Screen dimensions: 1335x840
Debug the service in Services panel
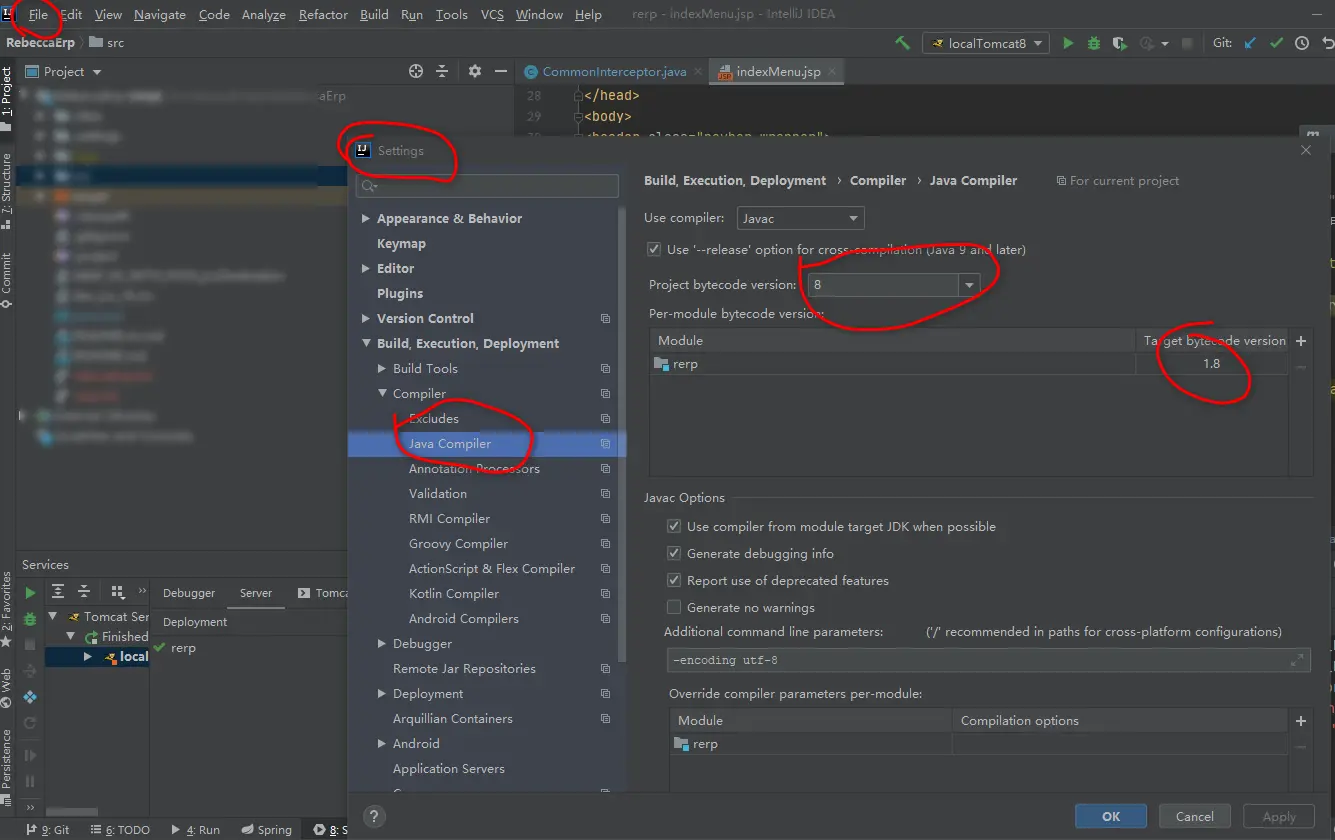click(30, 618)
